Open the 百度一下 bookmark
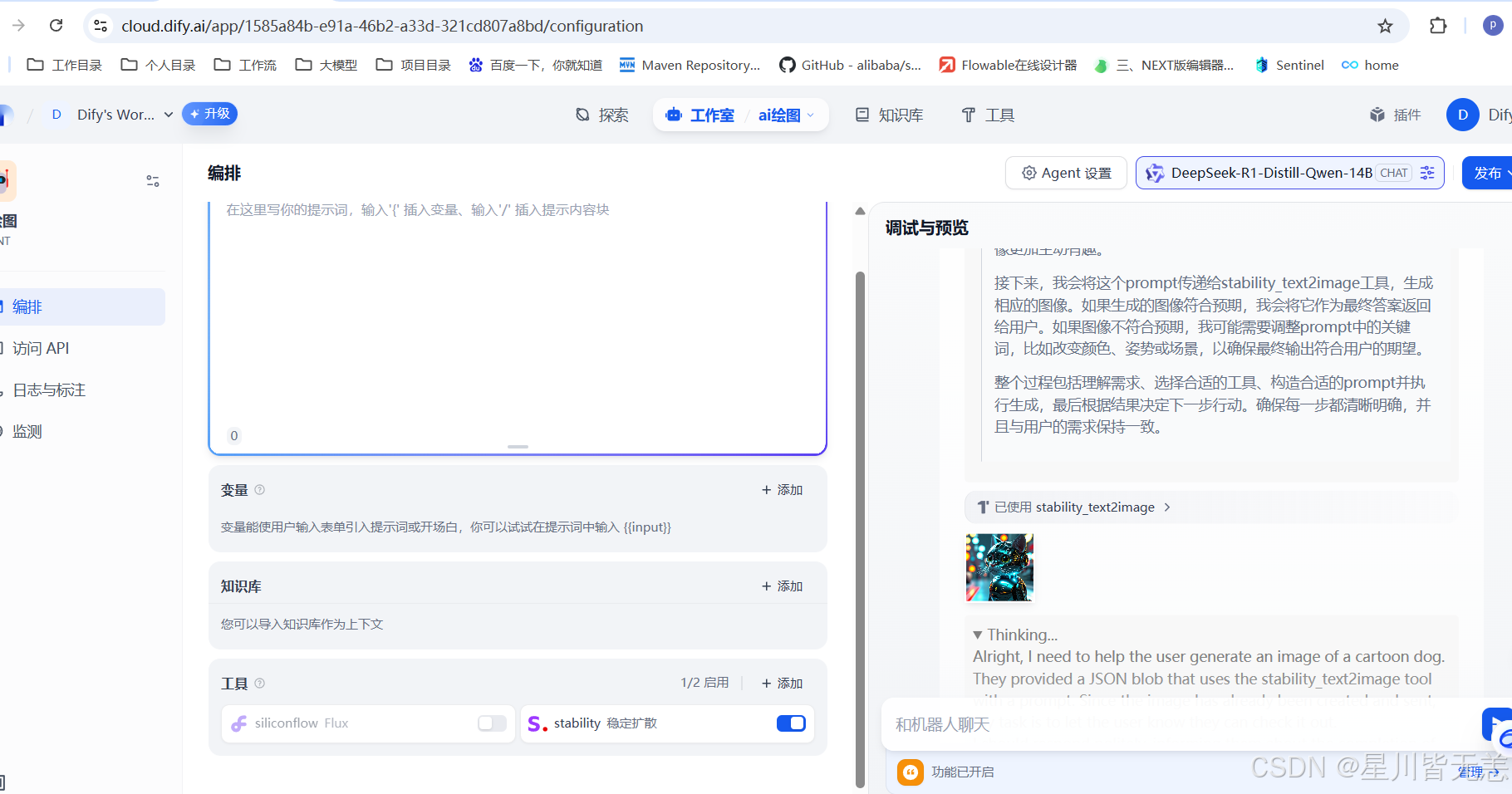This screenshot has height=794, width=1512. 535,65
